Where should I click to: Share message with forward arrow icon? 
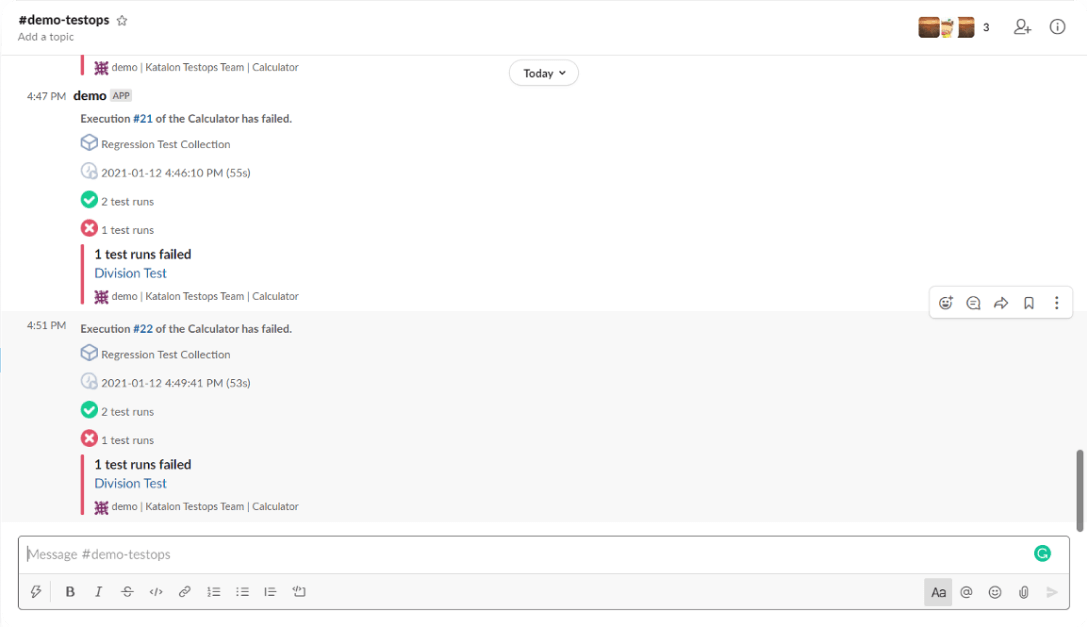(1001, 303)
